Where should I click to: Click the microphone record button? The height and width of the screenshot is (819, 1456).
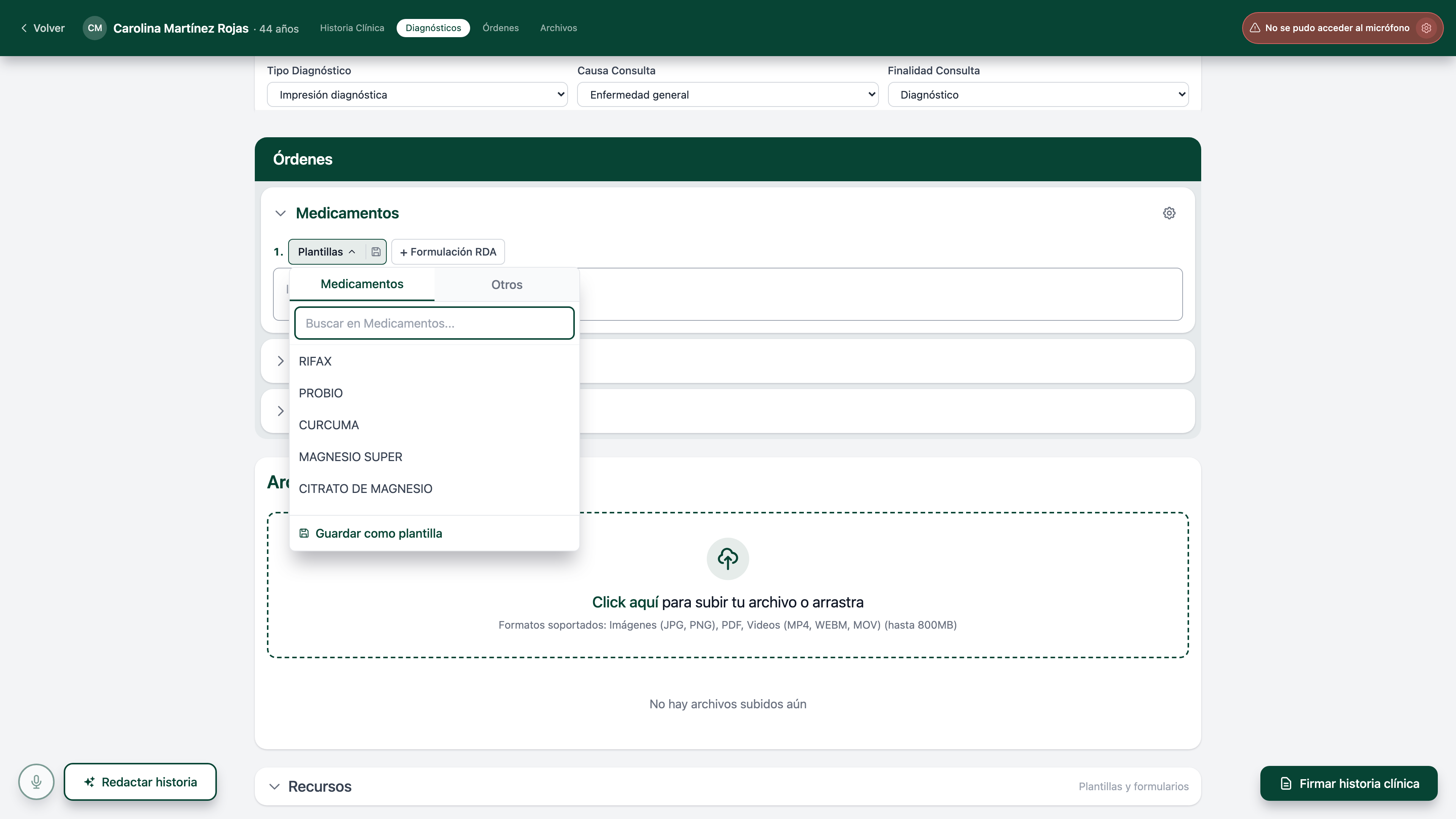(36, 782)
